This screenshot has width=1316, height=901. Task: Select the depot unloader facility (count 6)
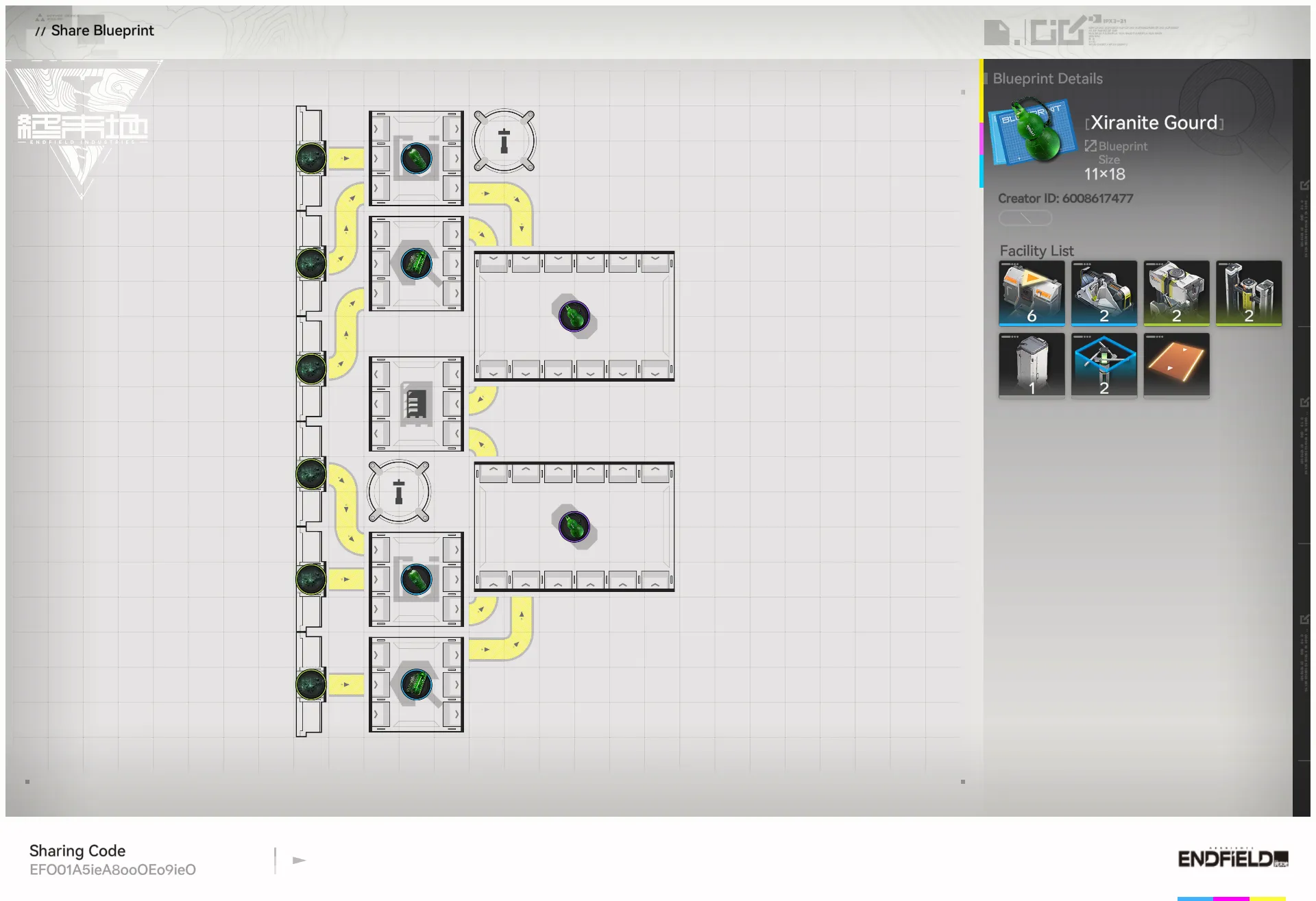click(x=1032, y=293)
